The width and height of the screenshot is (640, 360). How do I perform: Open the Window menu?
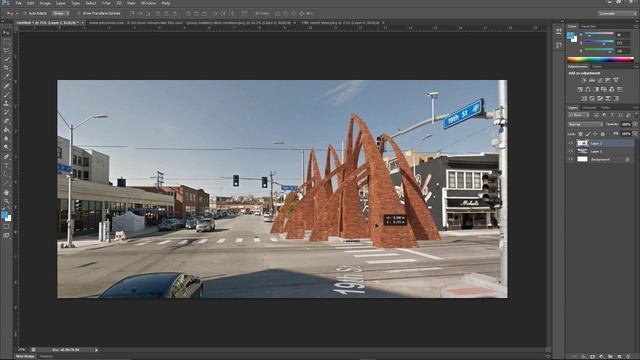pyautogui.click(x=148, y=3)
